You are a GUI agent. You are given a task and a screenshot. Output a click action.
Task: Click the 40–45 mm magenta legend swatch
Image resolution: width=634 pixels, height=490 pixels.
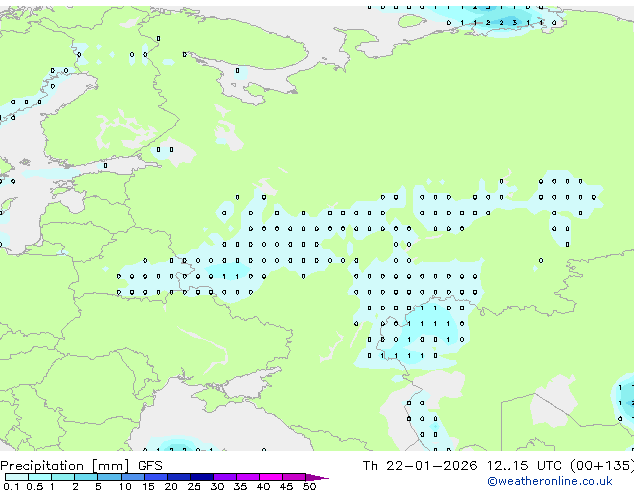pyautogui.click(x=271, y=477)
